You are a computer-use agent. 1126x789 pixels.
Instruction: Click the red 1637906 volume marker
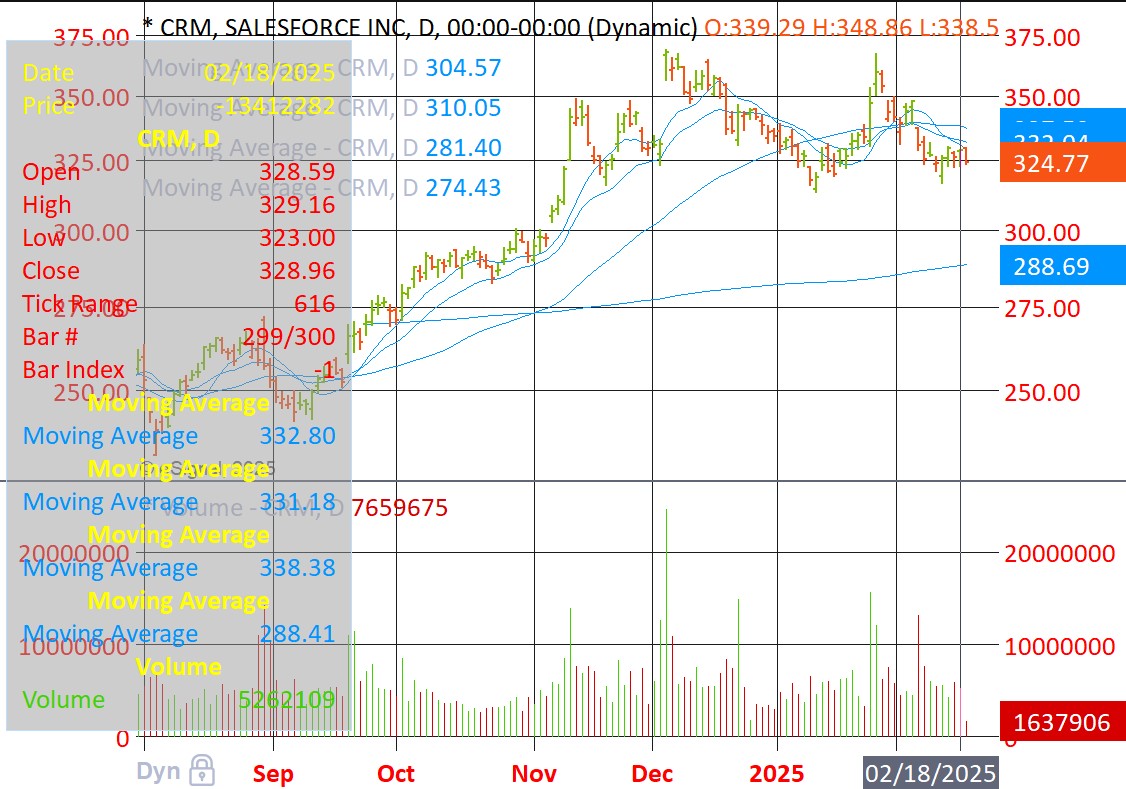[x=1063, y=722]
